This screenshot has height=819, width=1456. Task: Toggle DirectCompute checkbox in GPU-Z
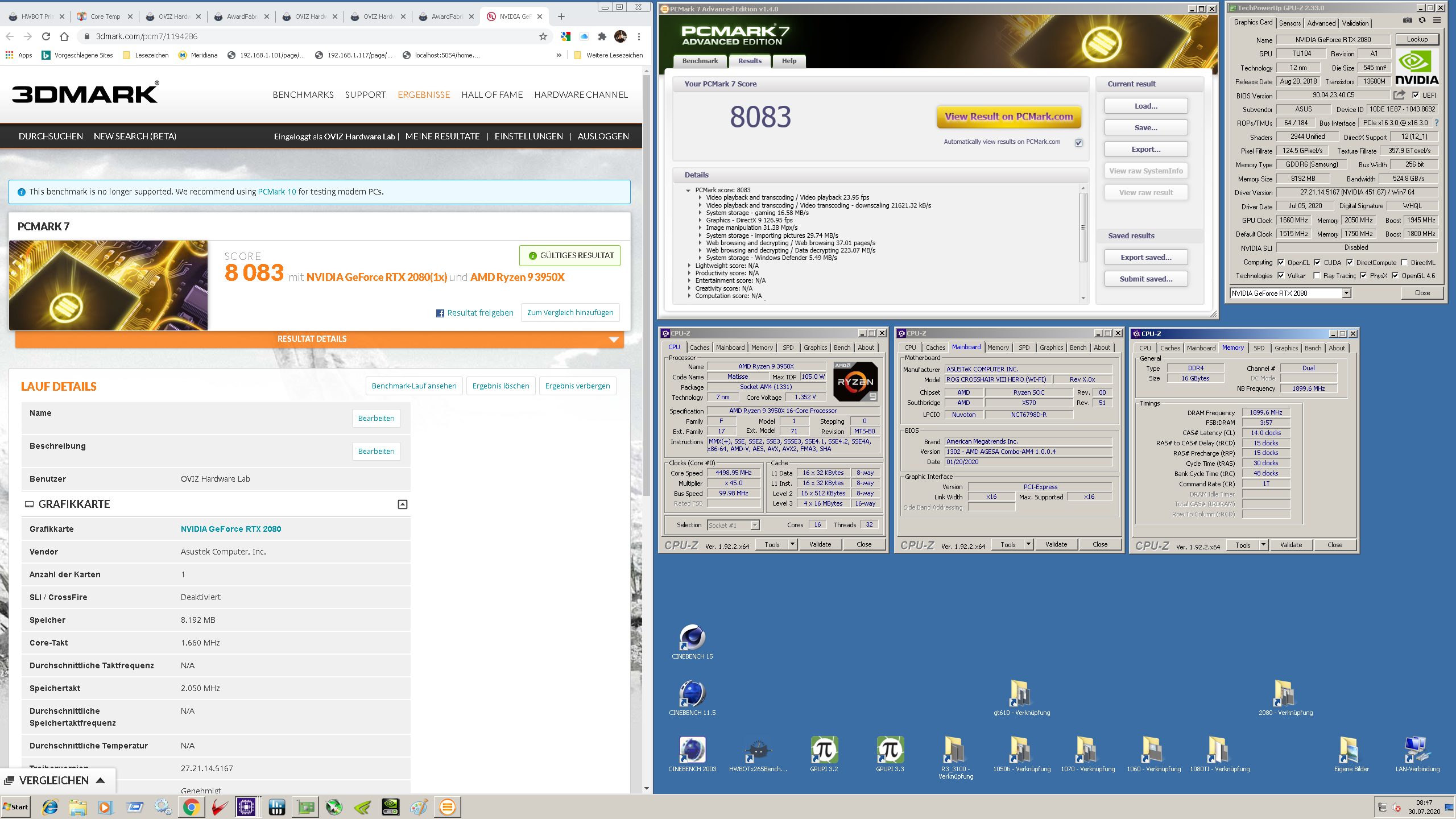[1350, 263]
